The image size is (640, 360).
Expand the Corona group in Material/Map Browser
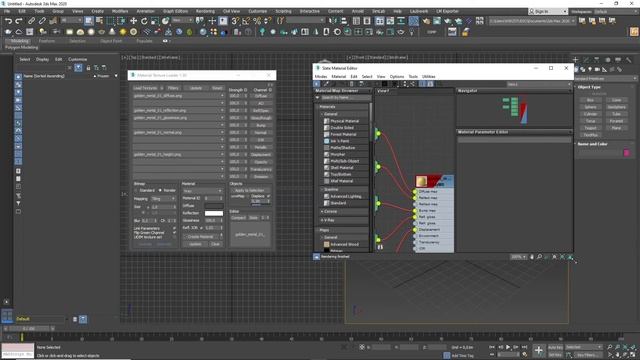322,211
